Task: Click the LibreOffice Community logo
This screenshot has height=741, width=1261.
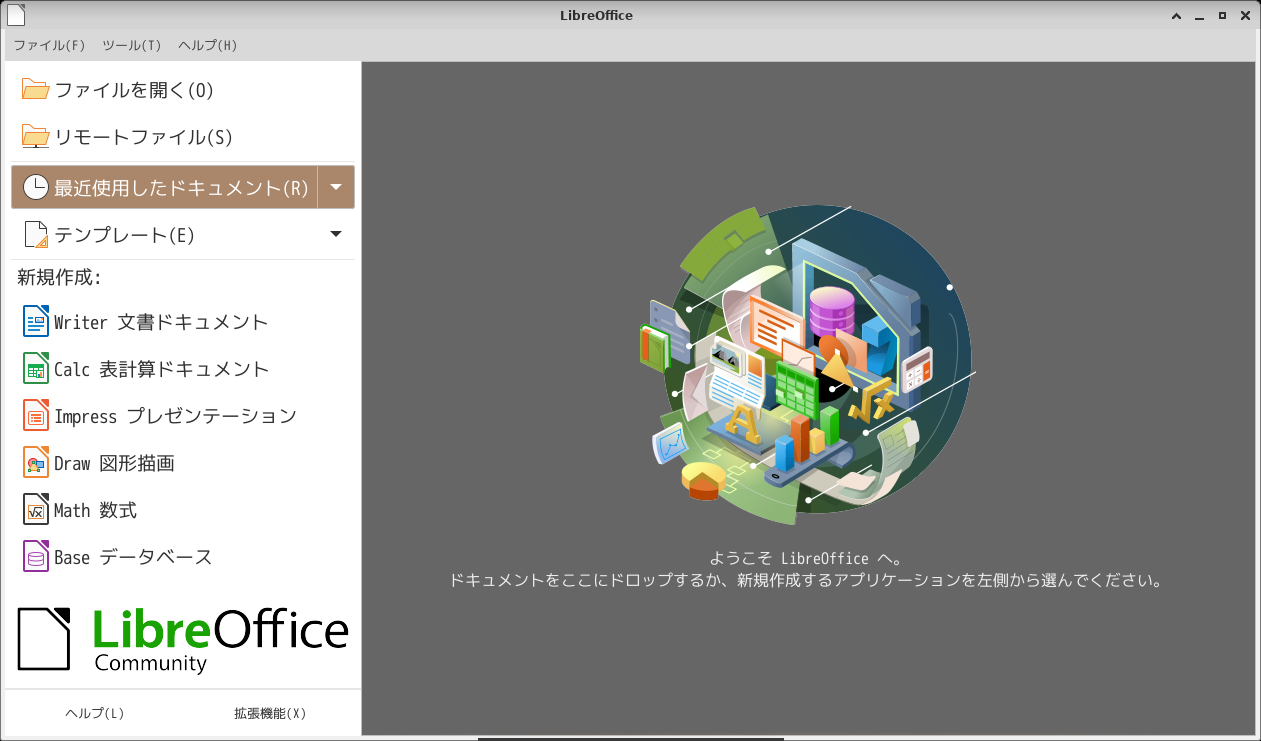Action: tap(183, 640)
